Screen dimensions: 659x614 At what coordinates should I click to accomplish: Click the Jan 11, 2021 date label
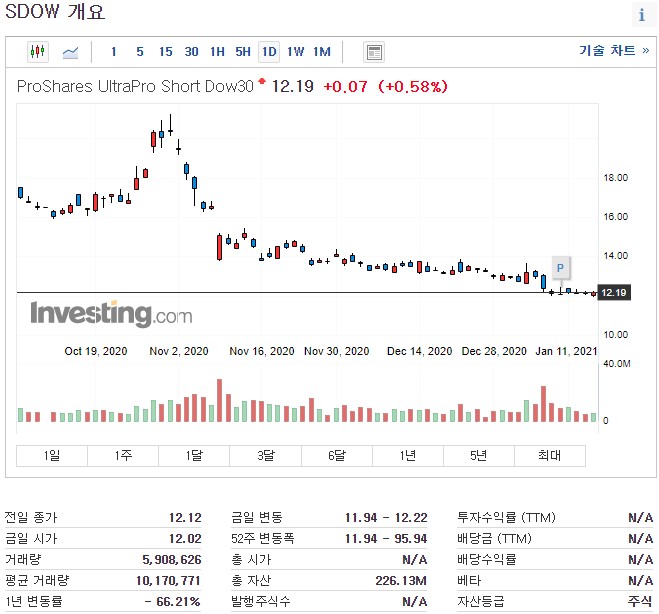click(x=566, y=351)
